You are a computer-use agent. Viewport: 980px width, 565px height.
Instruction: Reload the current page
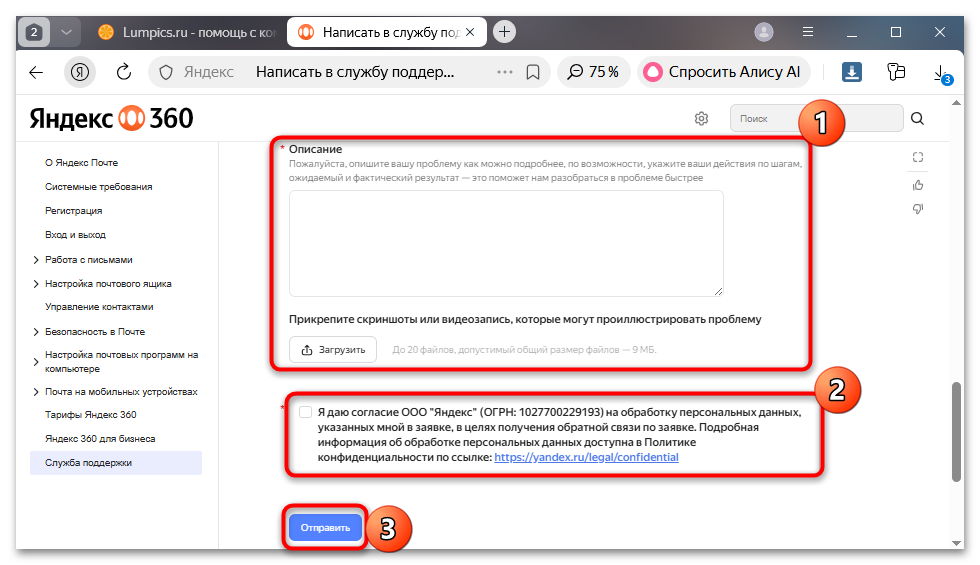pos(124,72)
